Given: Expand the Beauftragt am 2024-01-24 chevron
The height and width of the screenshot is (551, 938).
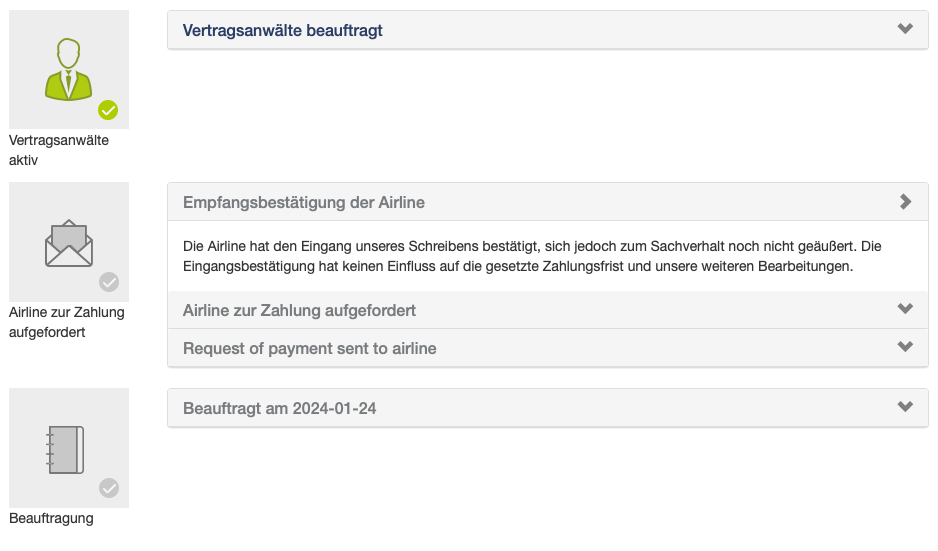Looking at the screenshot, I should coord(905,407).
